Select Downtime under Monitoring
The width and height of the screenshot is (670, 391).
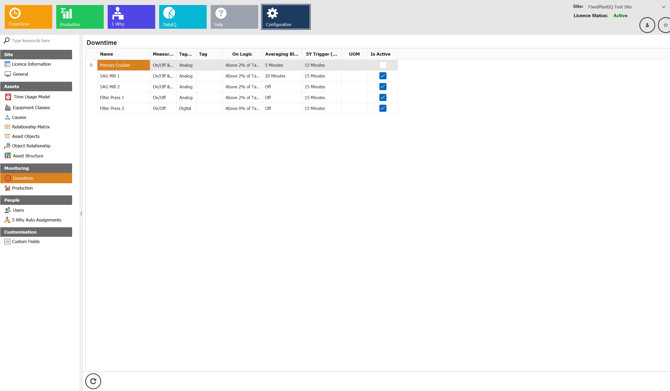36,178
